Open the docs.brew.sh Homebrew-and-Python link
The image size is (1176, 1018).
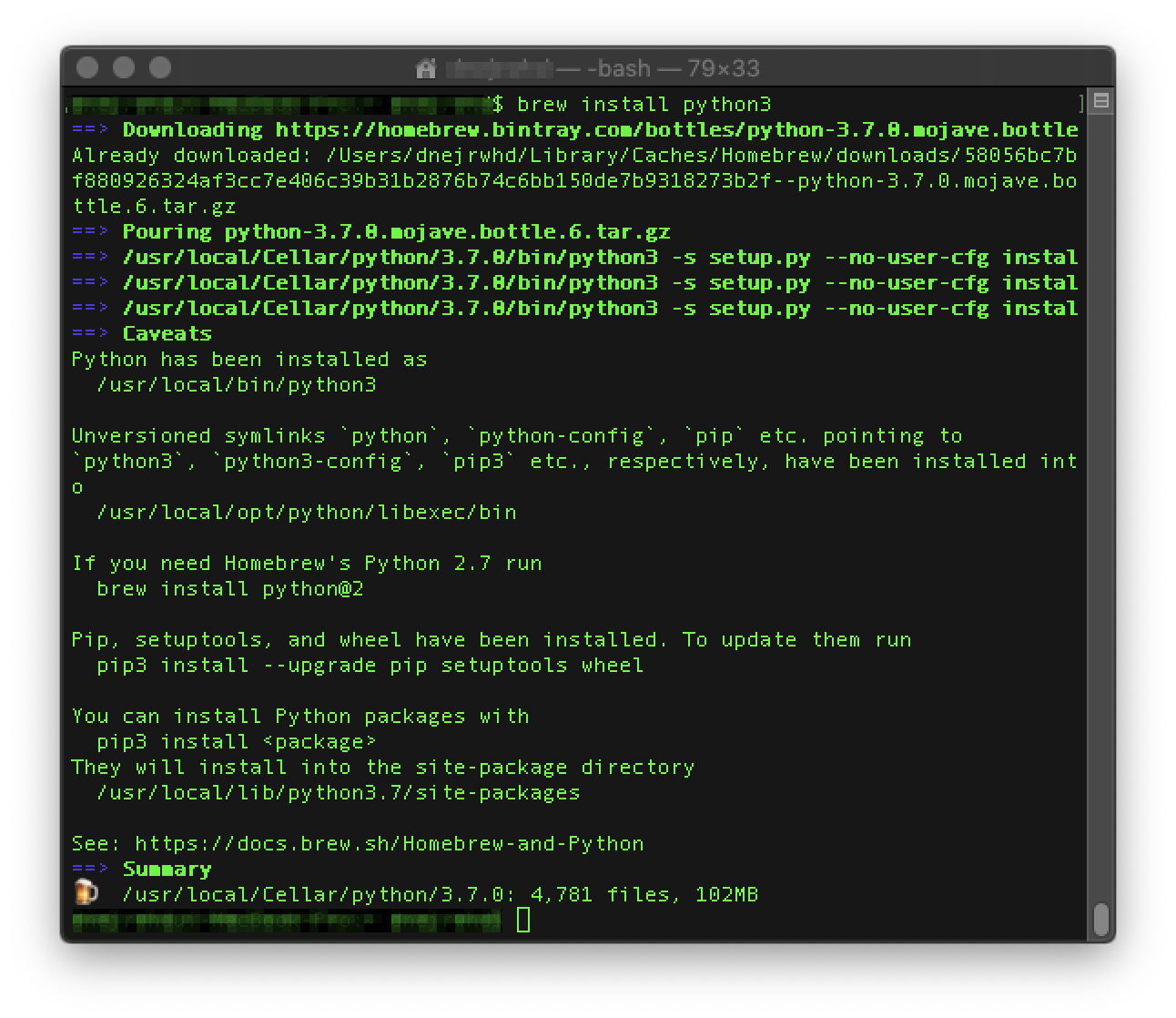point(390,843)
